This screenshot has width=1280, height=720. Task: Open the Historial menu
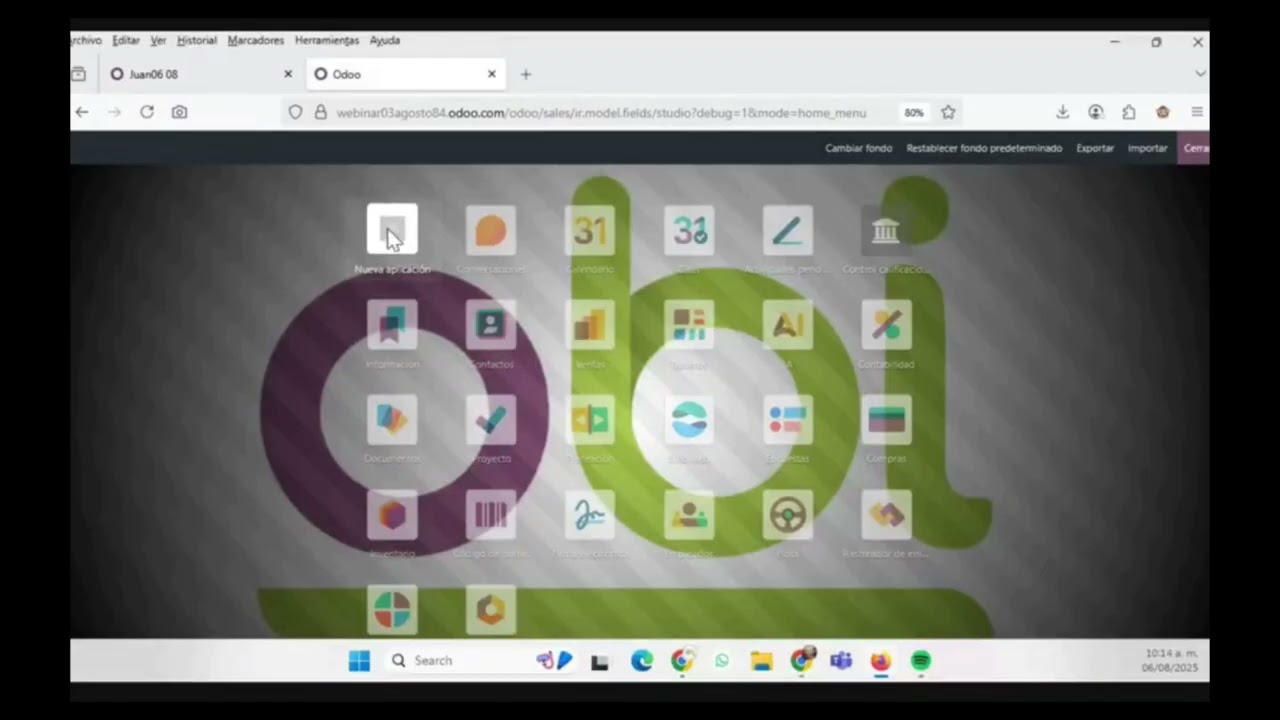[x=196, y=40]
